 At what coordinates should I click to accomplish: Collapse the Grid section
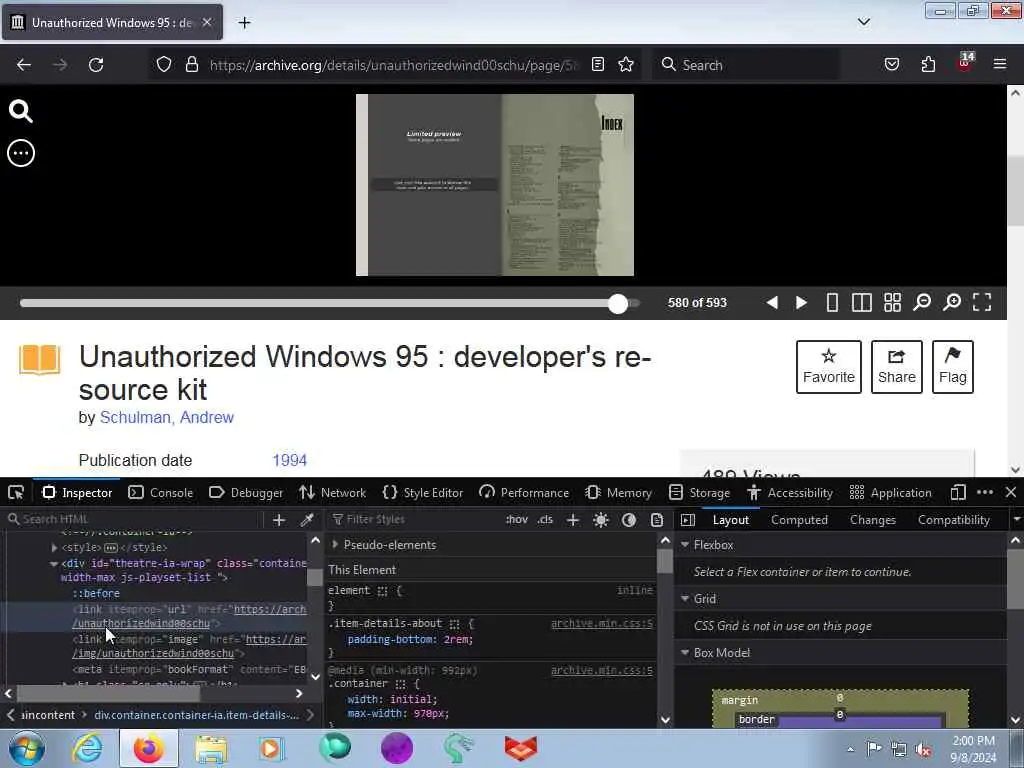pos(685,599)
